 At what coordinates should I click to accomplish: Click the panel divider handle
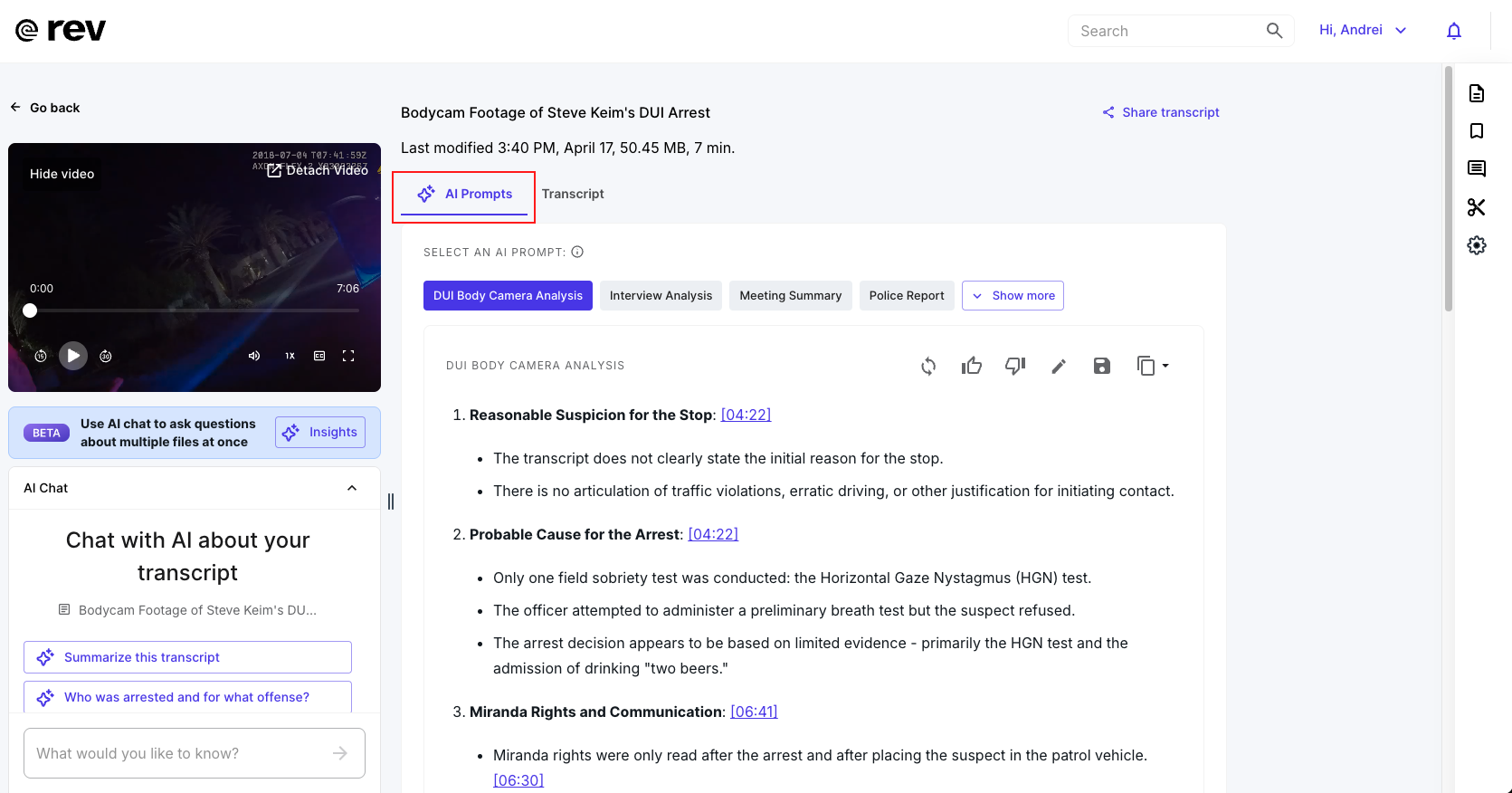[391, 502]
